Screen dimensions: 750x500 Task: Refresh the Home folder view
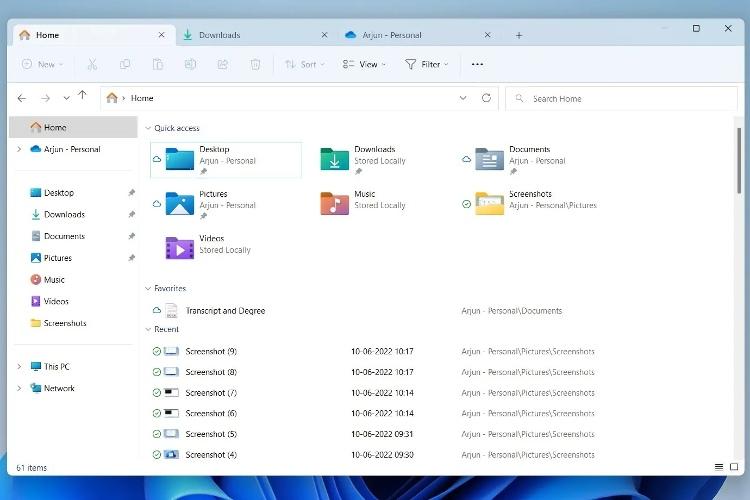(486, 98)
